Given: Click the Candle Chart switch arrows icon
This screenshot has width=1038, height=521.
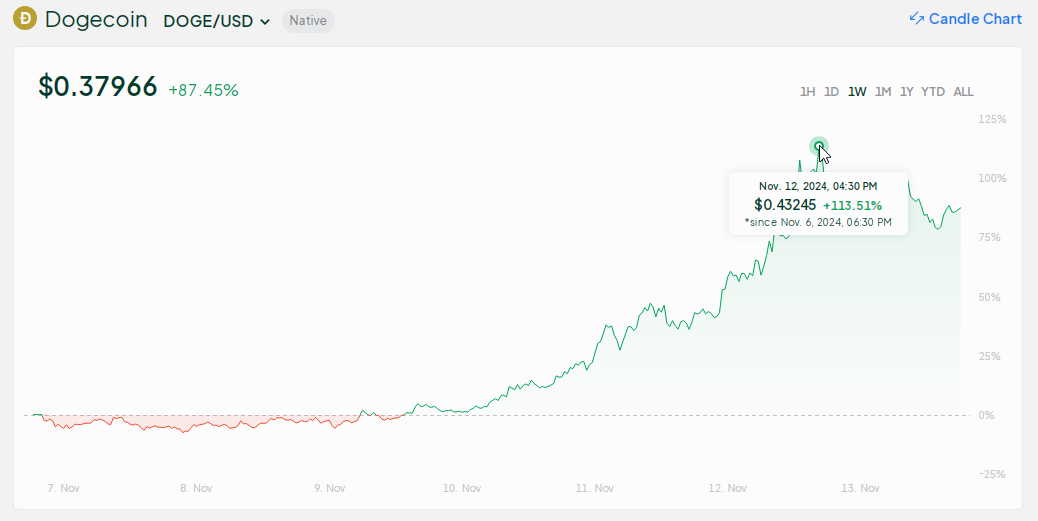Looking at the screenshot, I should click(916, 19).
